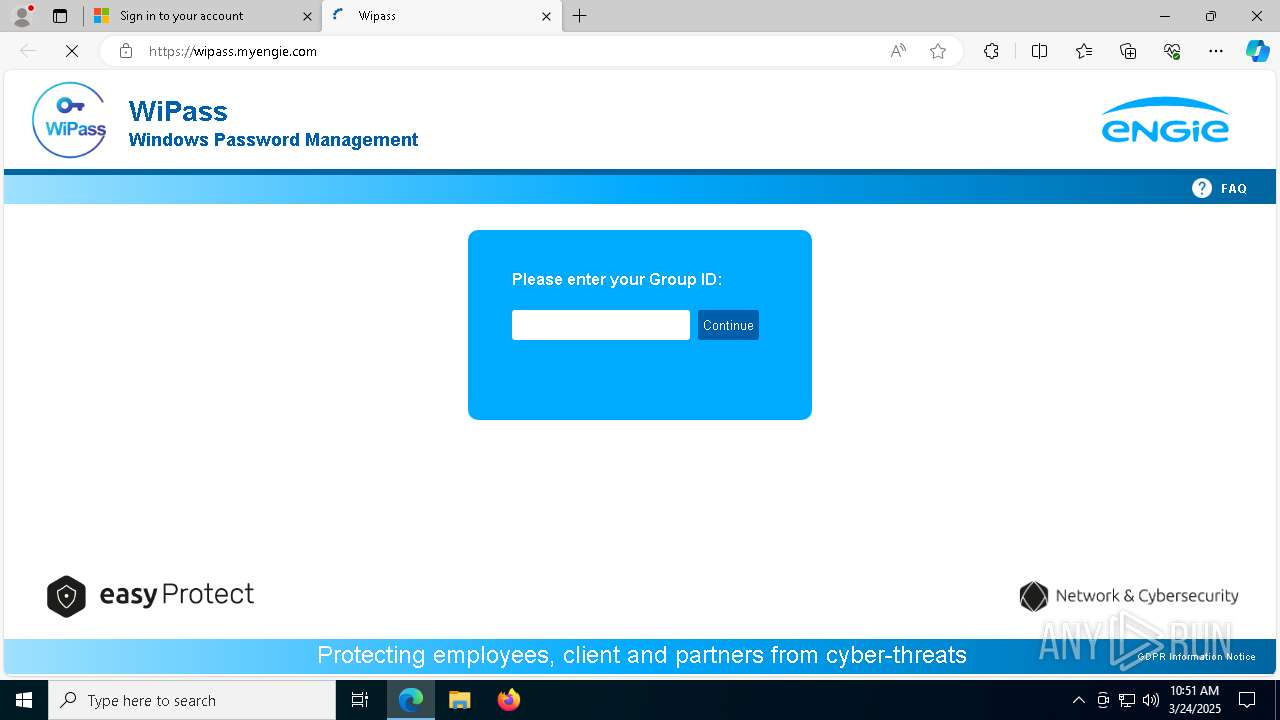Toggle Split screen view
Screen dimensions: 1280x720
pyautogui.click(x=1039, y=51)
